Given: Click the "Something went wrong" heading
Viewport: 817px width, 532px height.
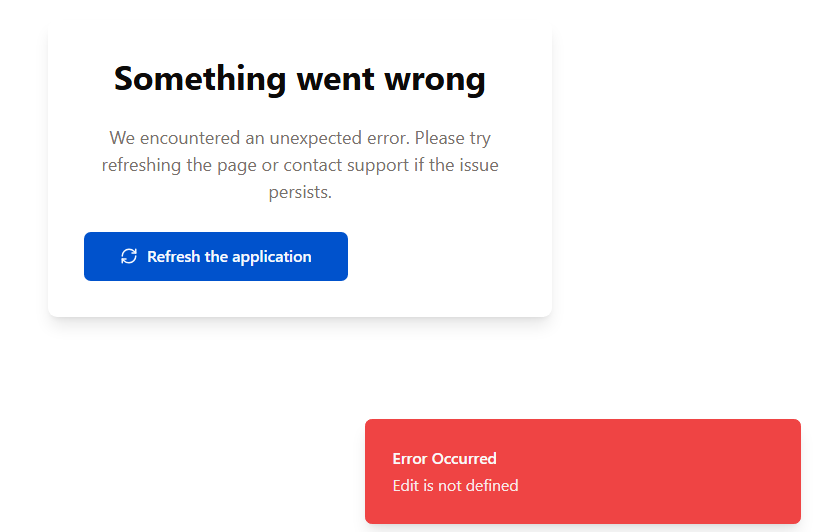Looking at the screenshot, I should (300, 78).
